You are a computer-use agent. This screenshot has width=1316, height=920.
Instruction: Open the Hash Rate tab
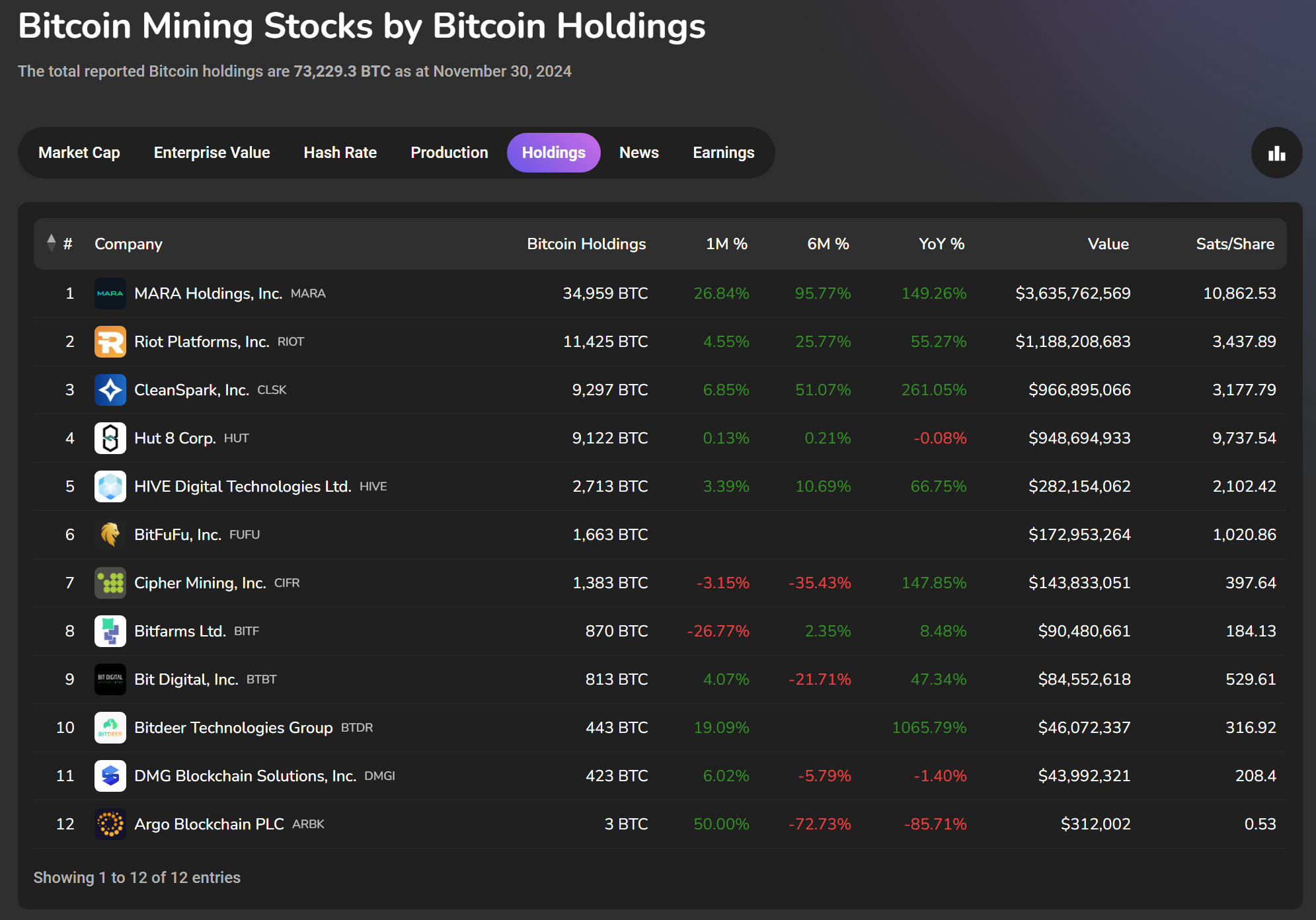point(340,153)
